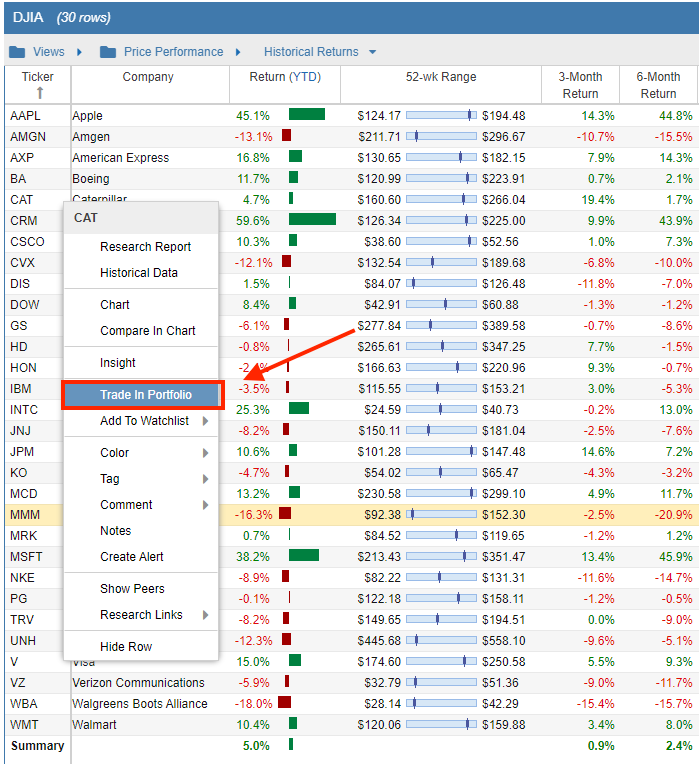
Task: Sort by 3-Month Return column header
Action: coord(580,85)
